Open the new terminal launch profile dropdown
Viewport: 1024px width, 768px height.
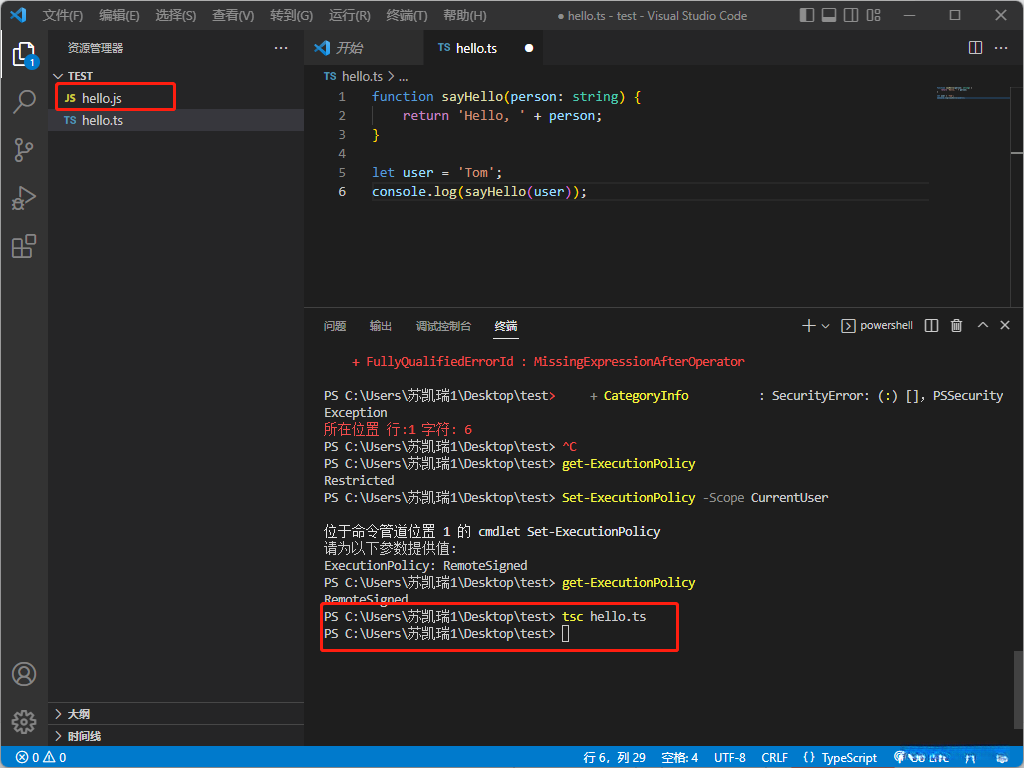click(x=825, y=326)
